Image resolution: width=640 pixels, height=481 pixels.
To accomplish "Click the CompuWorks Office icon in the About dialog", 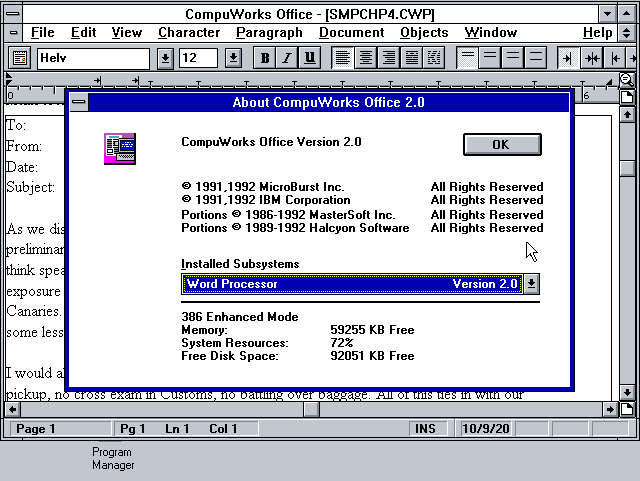I will pos(120,149).
